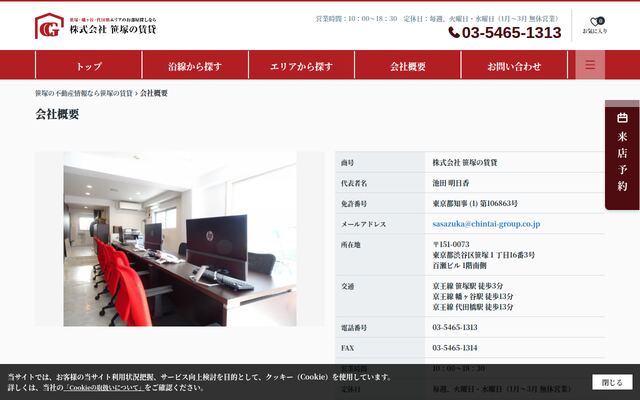Click the 商号 row label
The width and height of the screenshot is (640, 400).
pyautogui.click(x=347, y=163)
